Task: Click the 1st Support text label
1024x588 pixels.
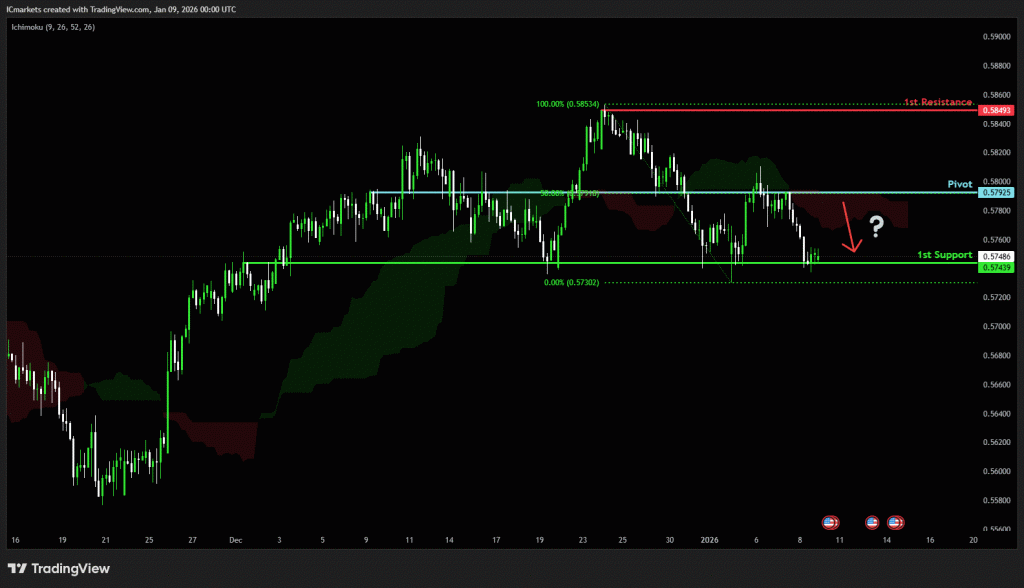Action: (x=945, y=256)
